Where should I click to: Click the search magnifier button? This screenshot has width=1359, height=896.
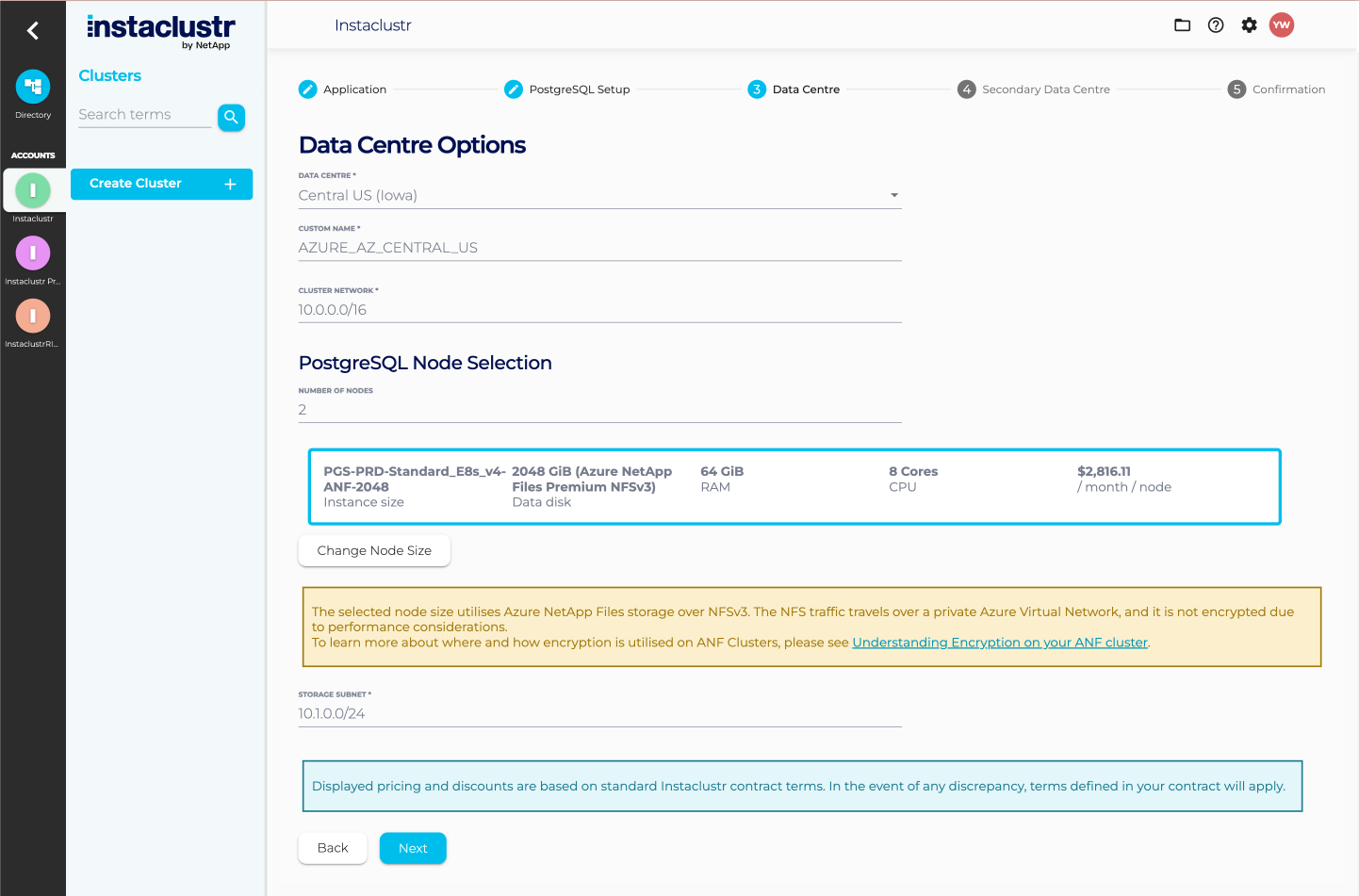tap(231, 117)
